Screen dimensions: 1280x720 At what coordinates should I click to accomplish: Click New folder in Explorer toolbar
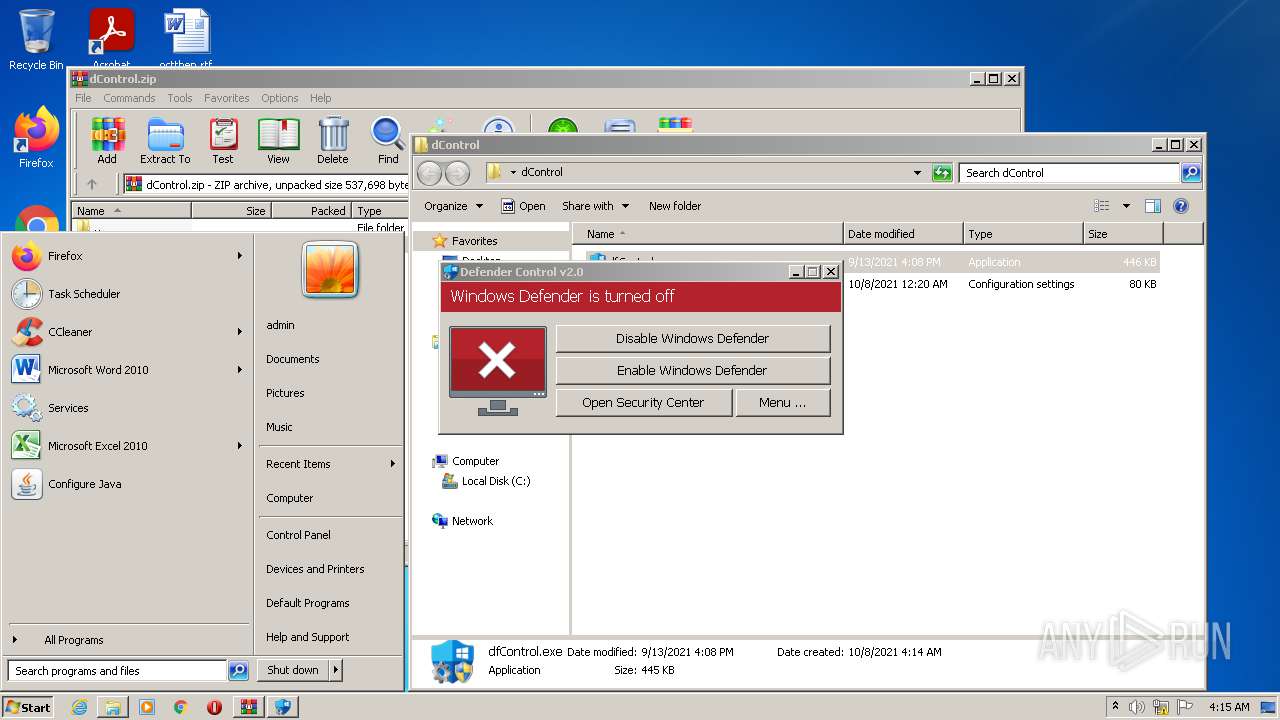(675, 206)
